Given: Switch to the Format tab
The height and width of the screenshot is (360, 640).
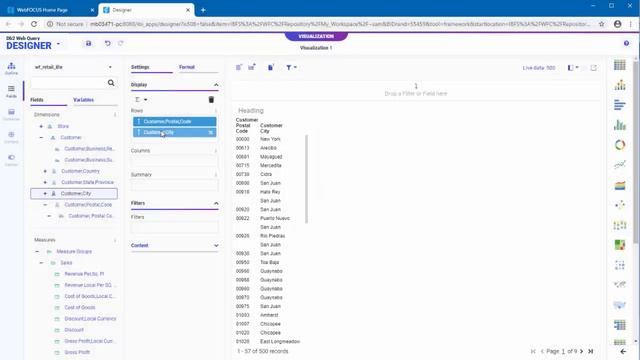Looking at the screenshot, I should [187, 67].
